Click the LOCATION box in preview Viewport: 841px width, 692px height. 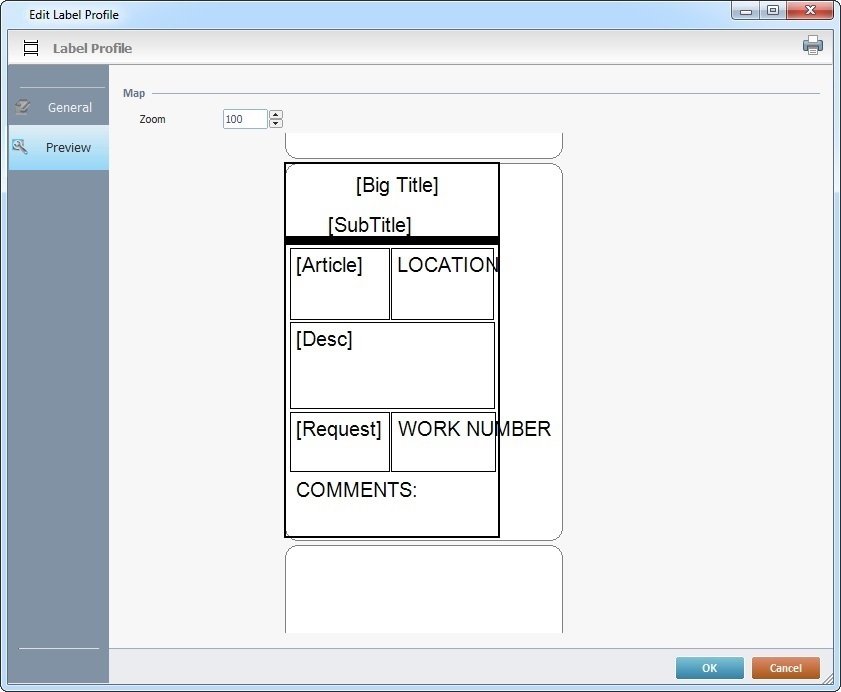(442, 283)
